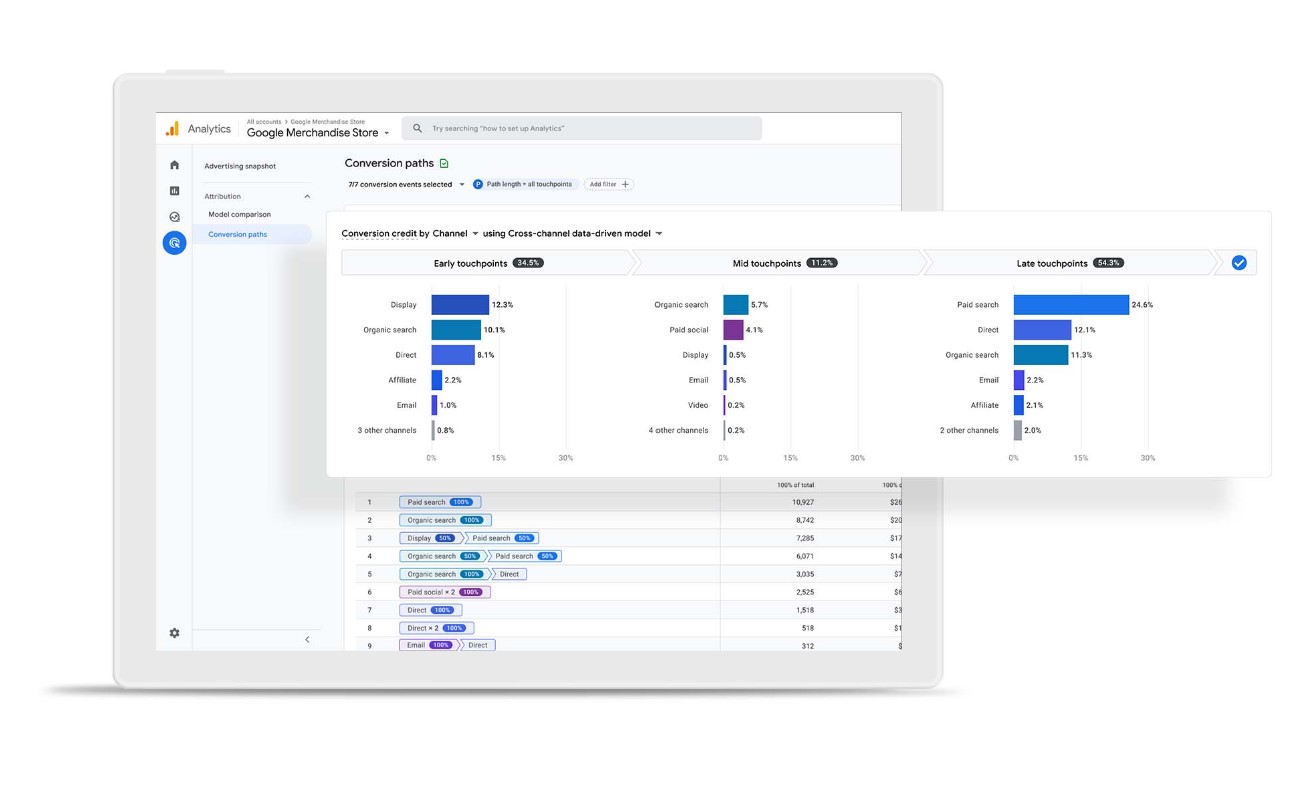Open the Google Merchandise Store account dropdown
1310x810 pixels.
click(x=319, y=132)
